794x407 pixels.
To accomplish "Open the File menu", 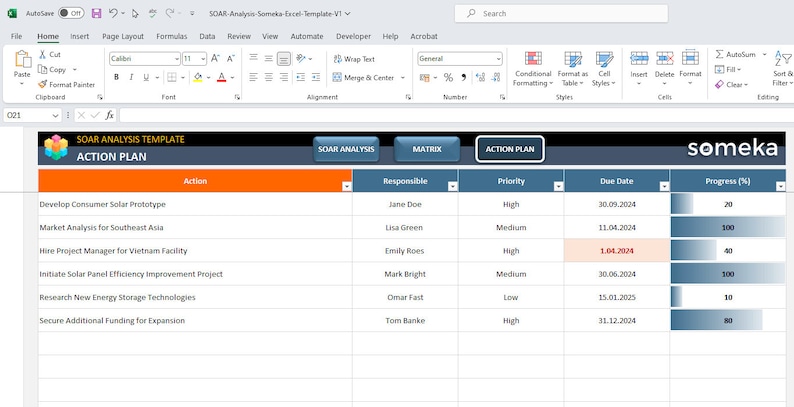I will coord(16,36).
